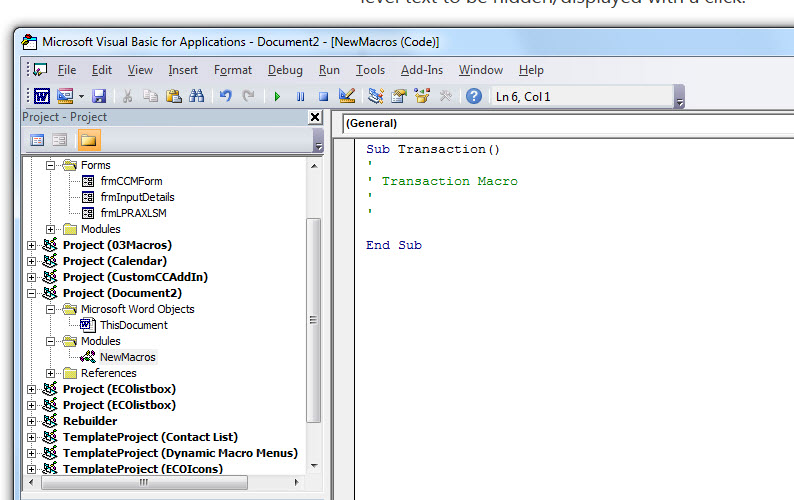Expand the References folder

tap(50, 373)
